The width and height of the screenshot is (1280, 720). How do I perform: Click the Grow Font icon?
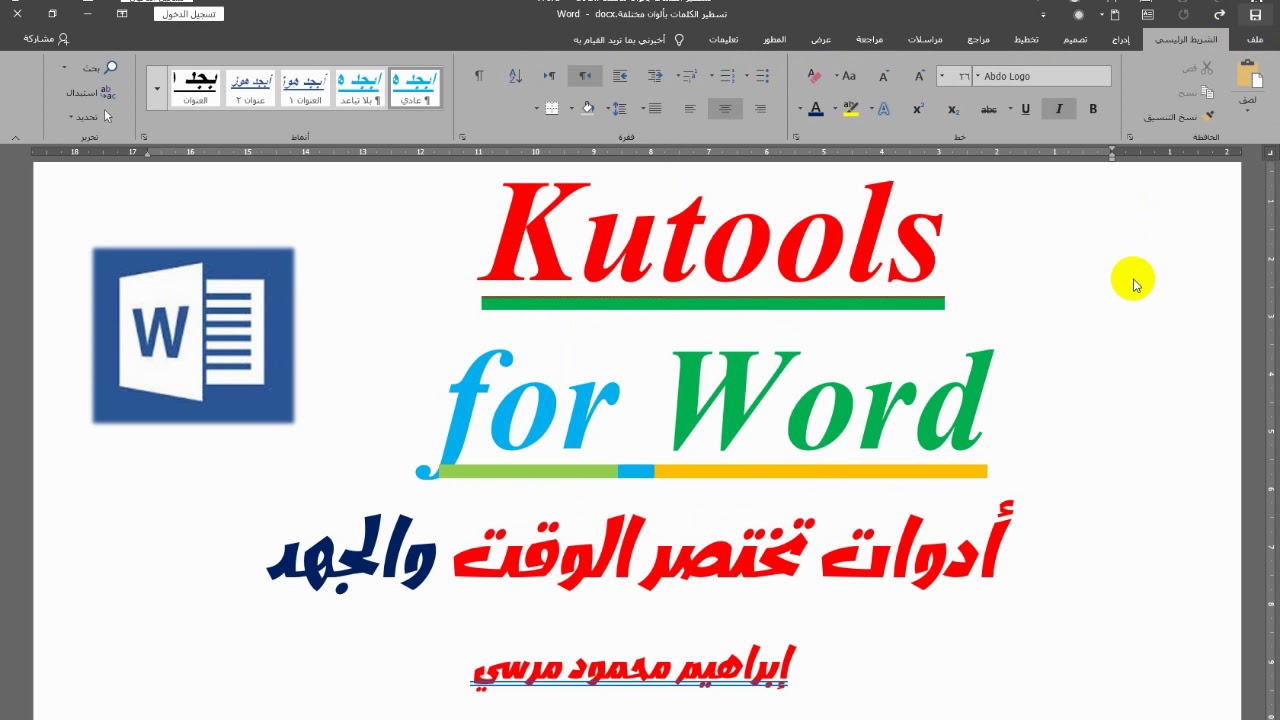(919, 76)
